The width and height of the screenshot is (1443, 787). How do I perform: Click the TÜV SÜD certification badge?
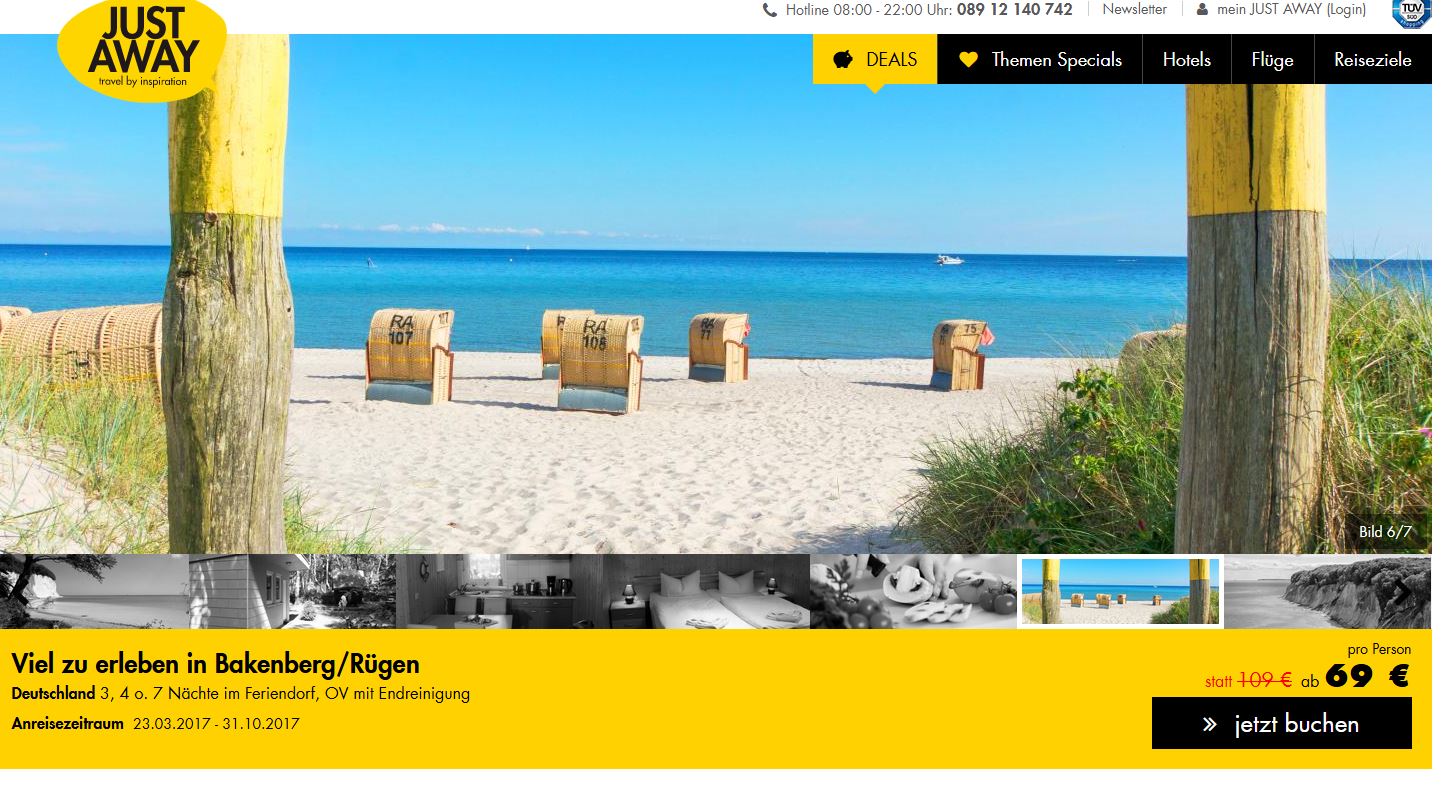(1411, 13)
